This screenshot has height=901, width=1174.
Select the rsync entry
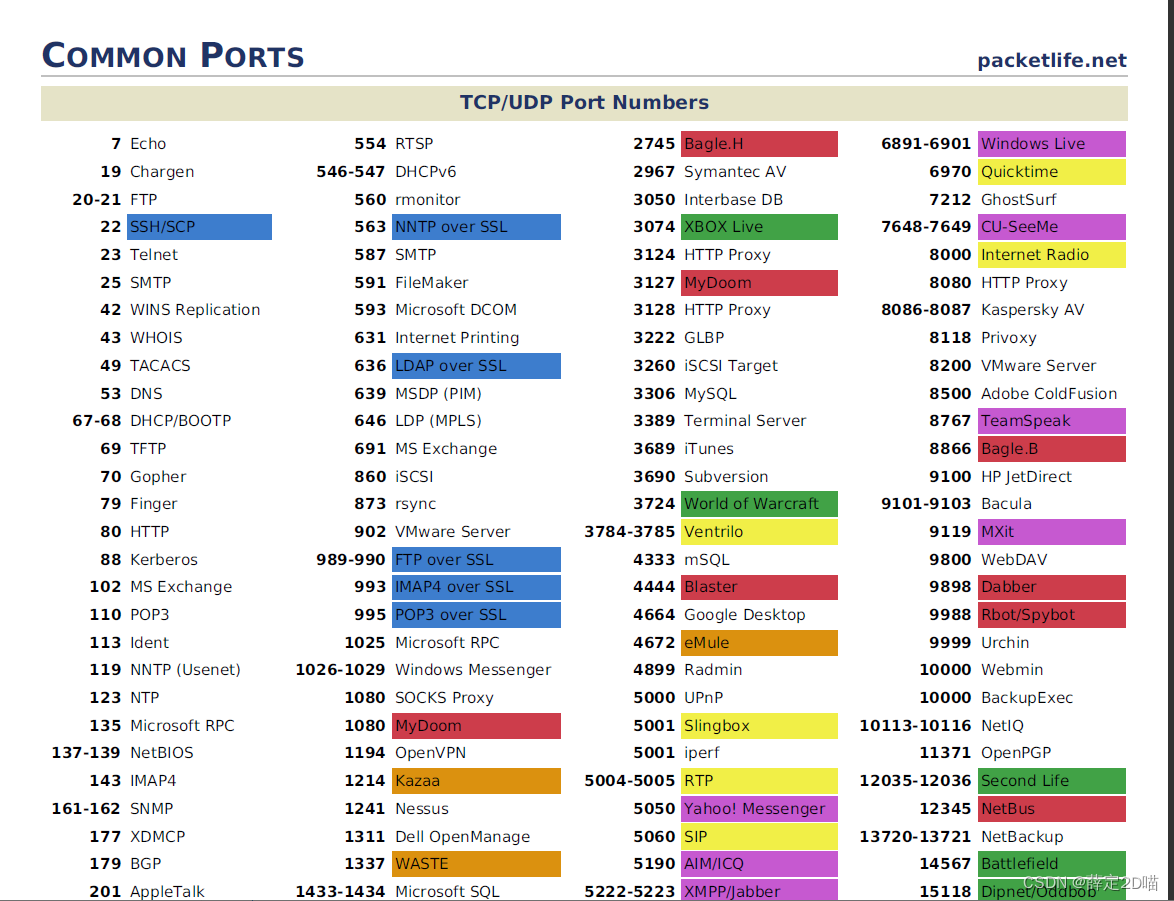coord(416,504)
